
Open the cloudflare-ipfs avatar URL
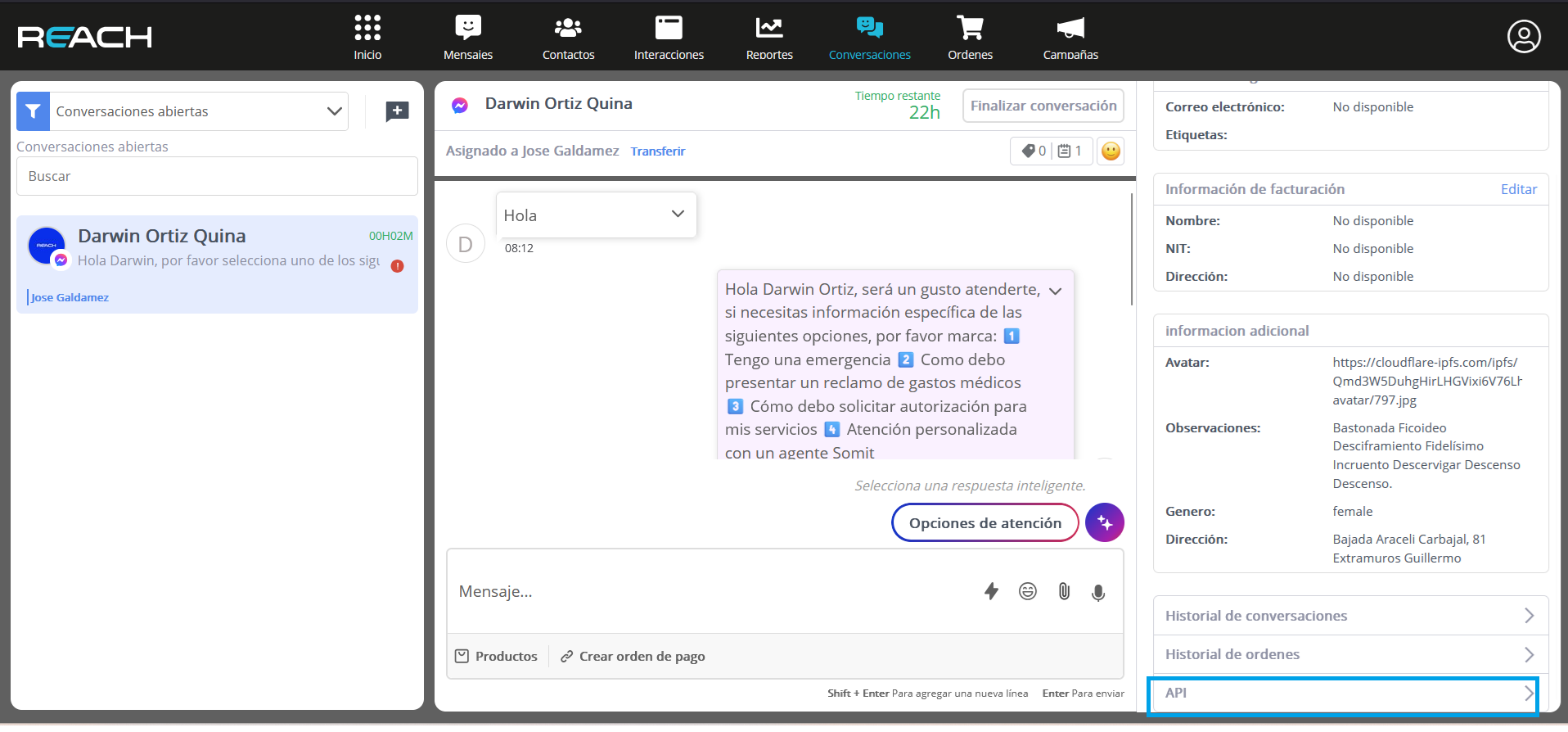pos(1426,381)
